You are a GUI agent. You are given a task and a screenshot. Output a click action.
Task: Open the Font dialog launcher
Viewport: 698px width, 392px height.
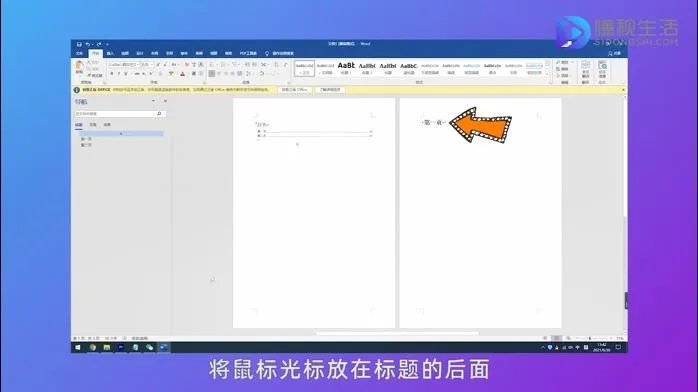(x=204, y=83)
